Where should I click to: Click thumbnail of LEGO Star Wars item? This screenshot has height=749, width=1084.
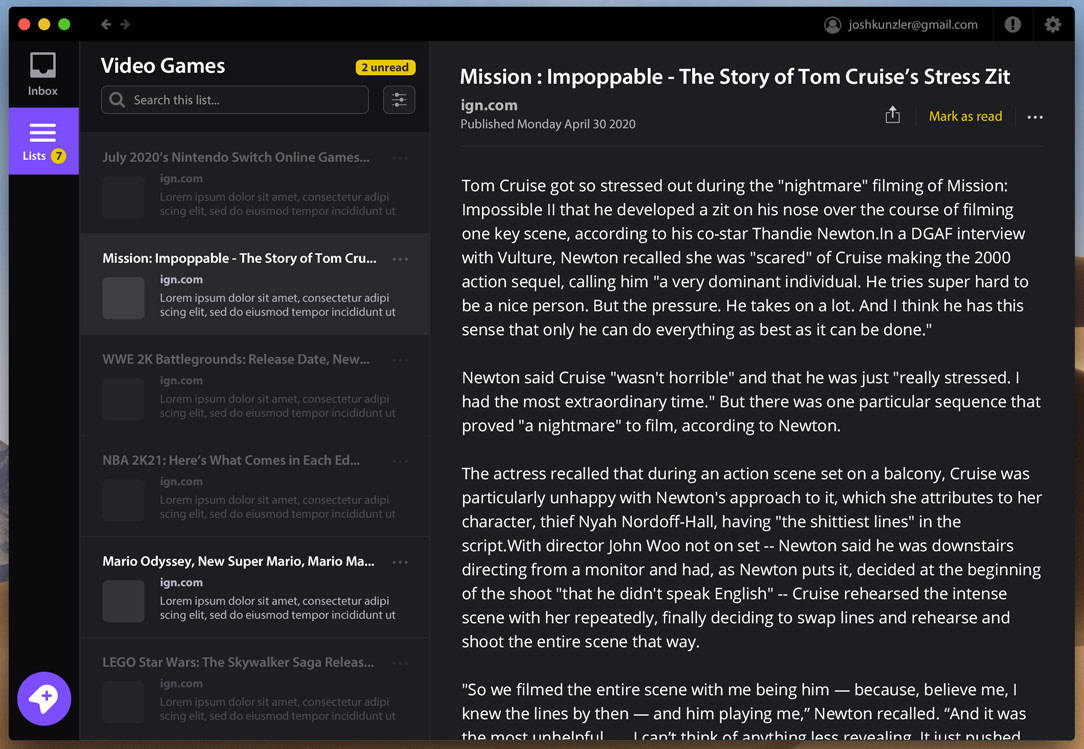pos(124,702)
